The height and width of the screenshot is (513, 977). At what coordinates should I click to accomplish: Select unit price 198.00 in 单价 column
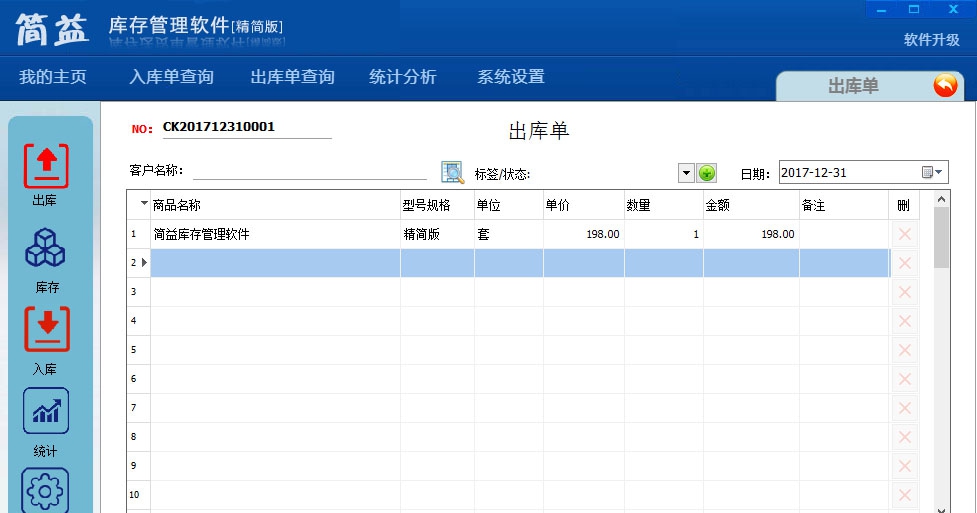(583, 234)
